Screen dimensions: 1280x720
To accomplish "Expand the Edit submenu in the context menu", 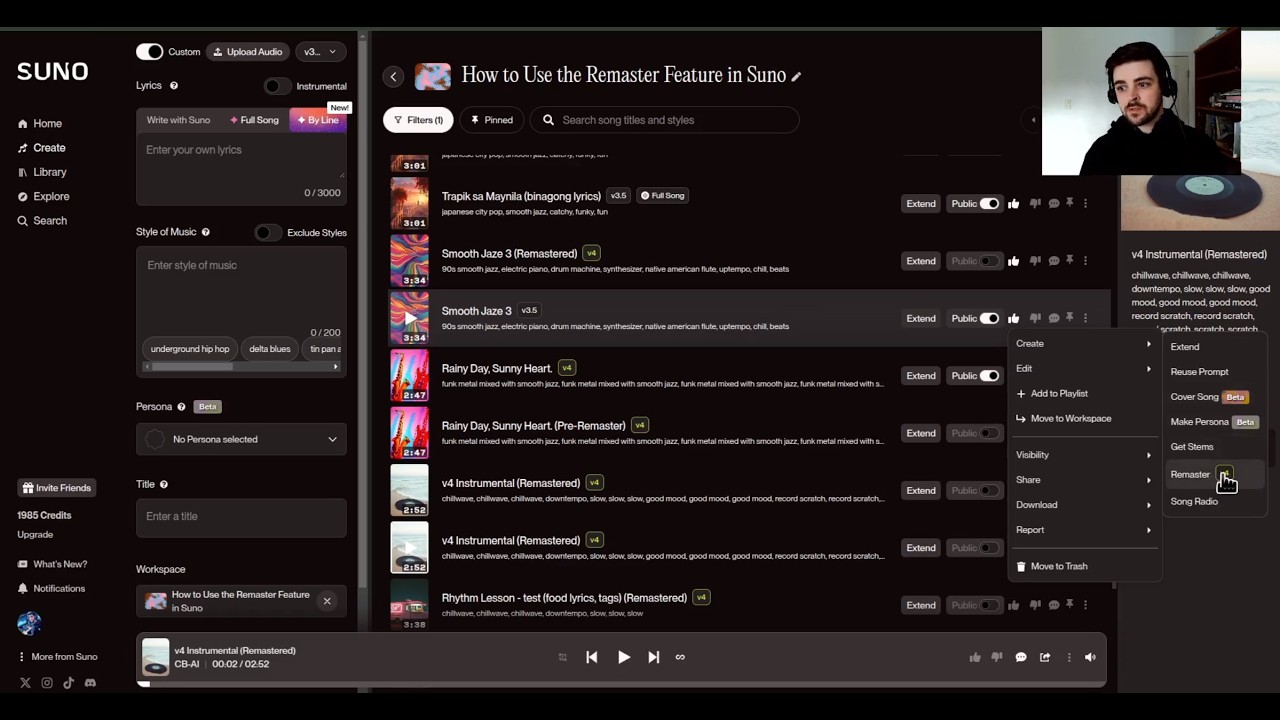I will tap(1085, 369).
